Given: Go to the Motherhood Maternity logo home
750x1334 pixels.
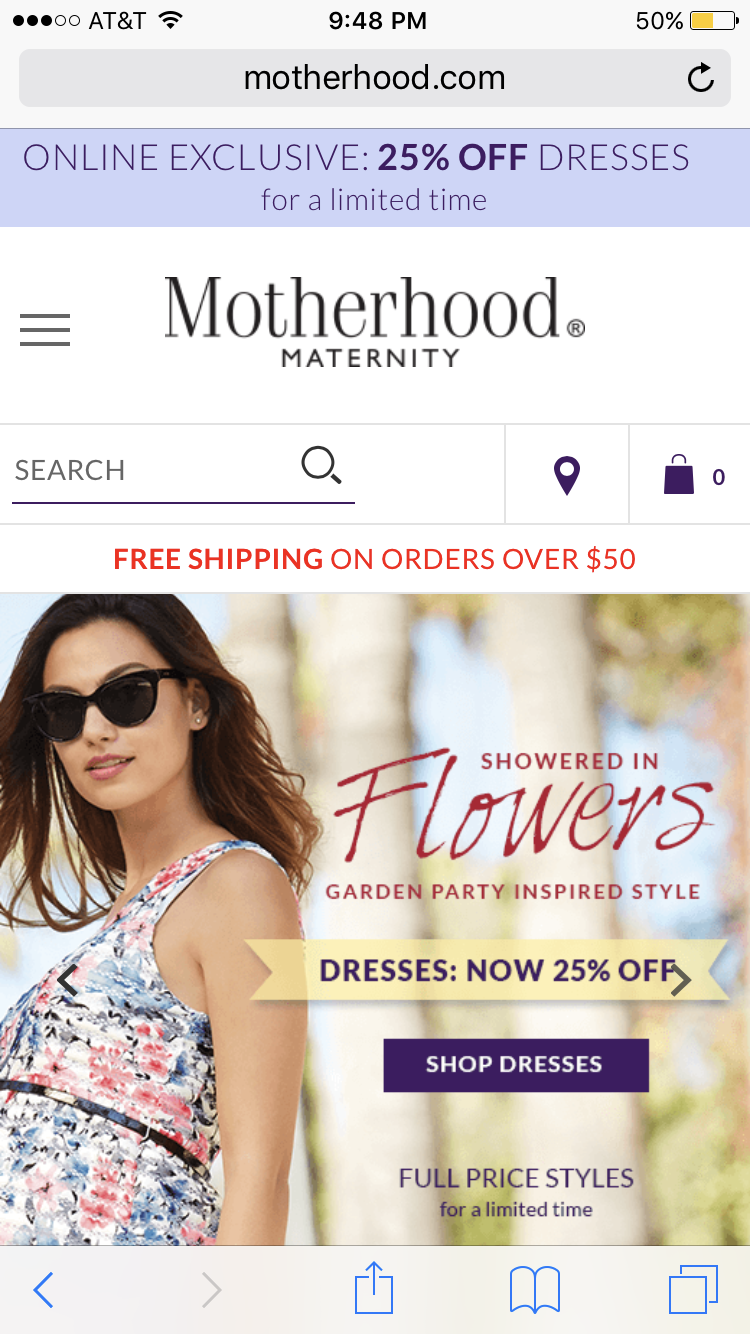Looking at the screenshot, I should pyautogui.click(x=375, y=322).
